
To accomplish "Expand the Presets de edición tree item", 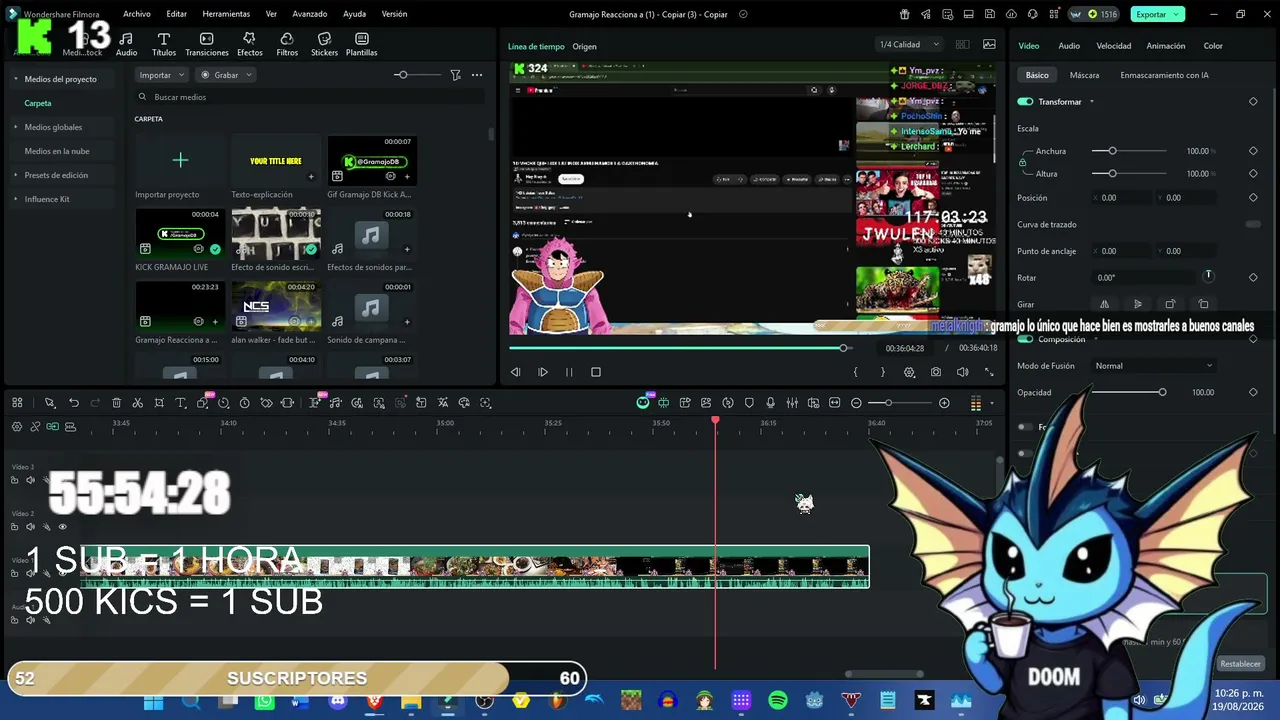I will pos(16,175).
